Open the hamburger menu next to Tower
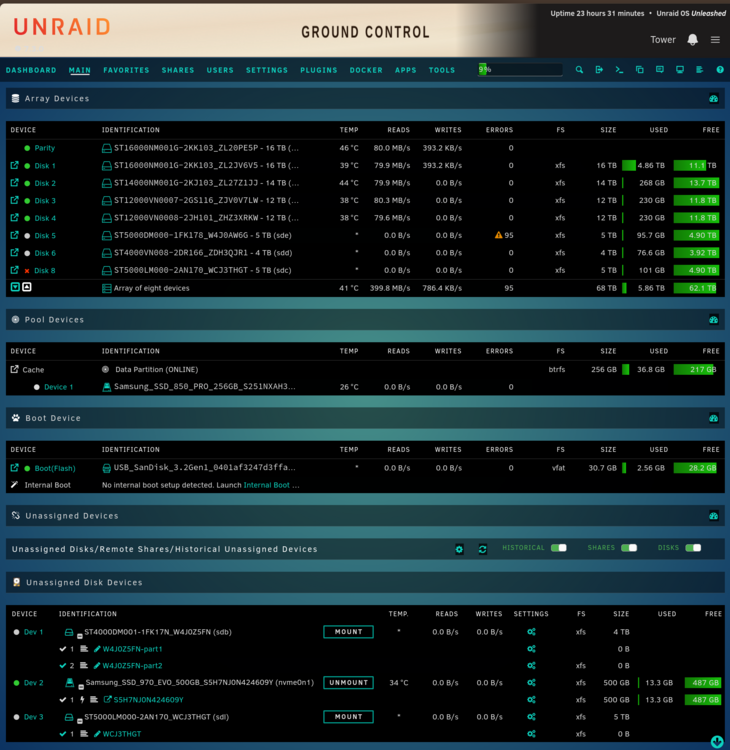730x750 pixels. tap(715, 40)
